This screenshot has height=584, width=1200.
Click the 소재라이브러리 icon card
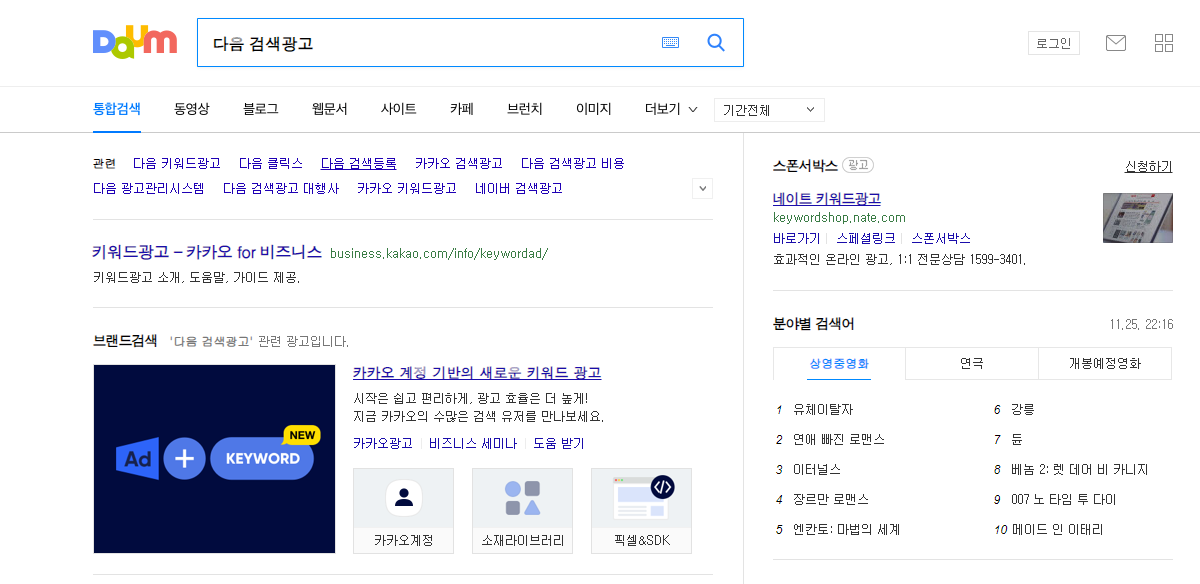coord(523,511)
